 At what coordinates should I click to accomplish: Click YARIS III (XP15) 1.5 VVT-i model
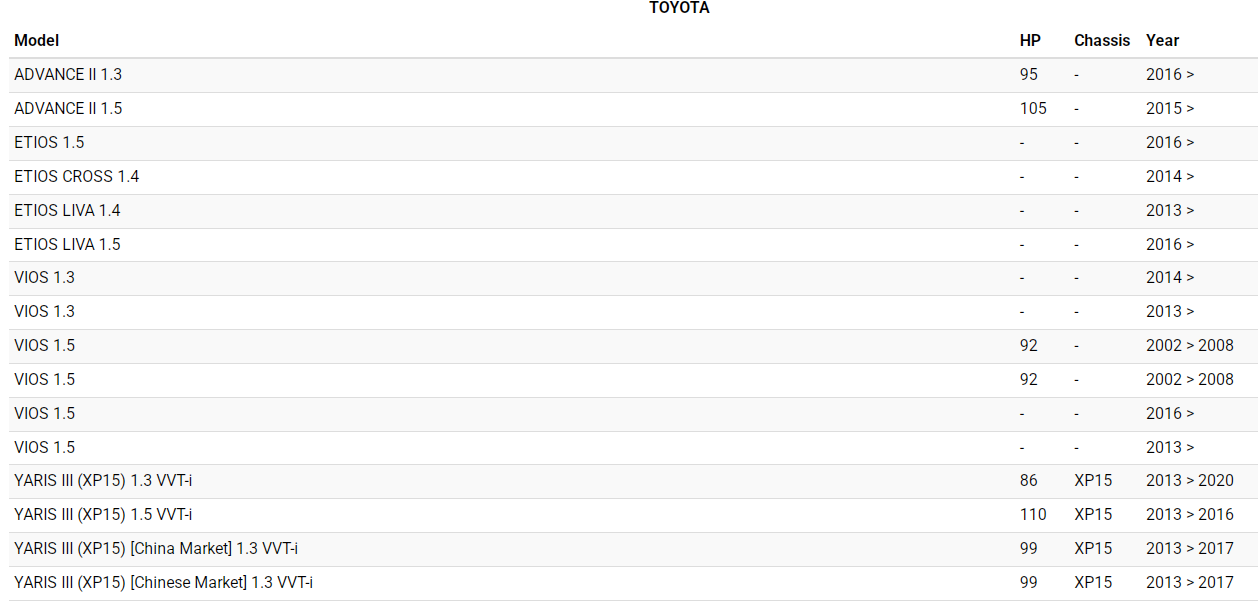tap(103, 515)
